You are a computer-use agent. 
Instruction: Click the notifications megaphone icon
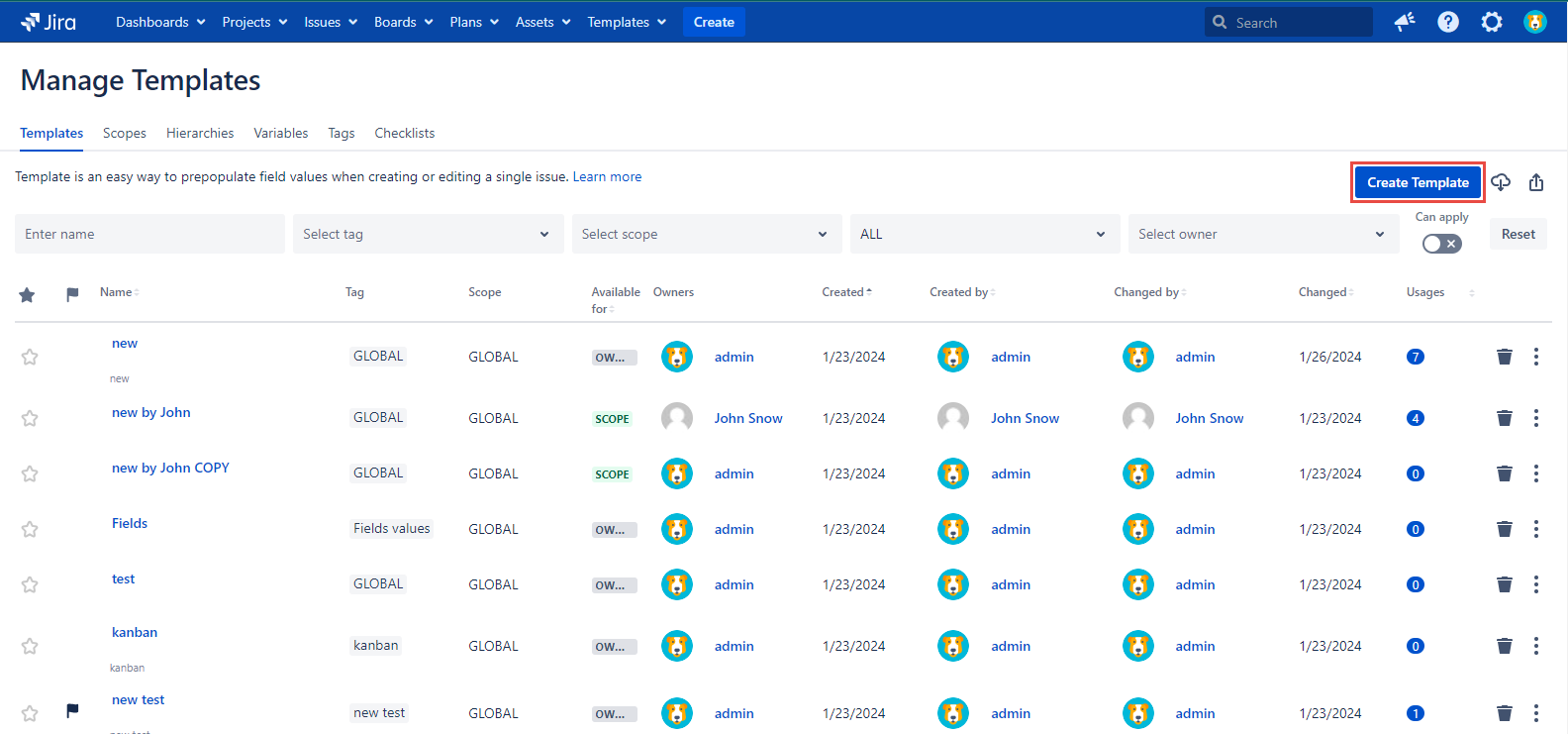[1404, 22]
